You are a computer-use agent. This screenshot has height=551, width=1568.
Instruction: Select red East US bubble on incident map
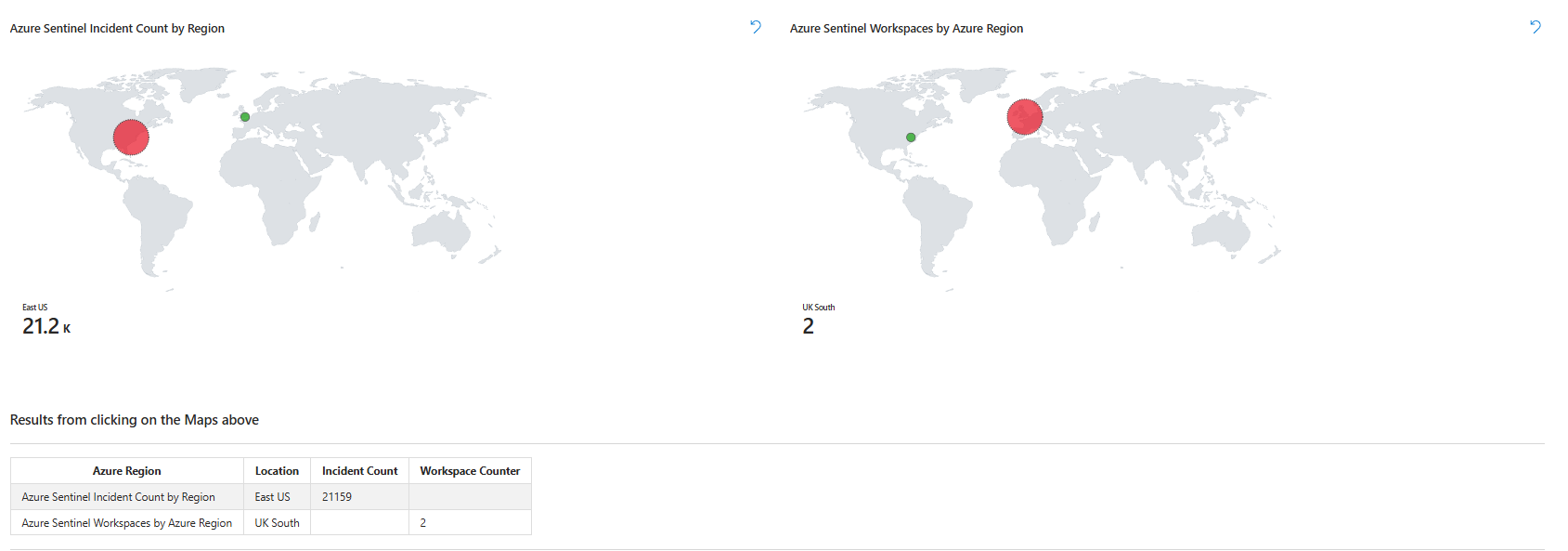coord(131,138)
